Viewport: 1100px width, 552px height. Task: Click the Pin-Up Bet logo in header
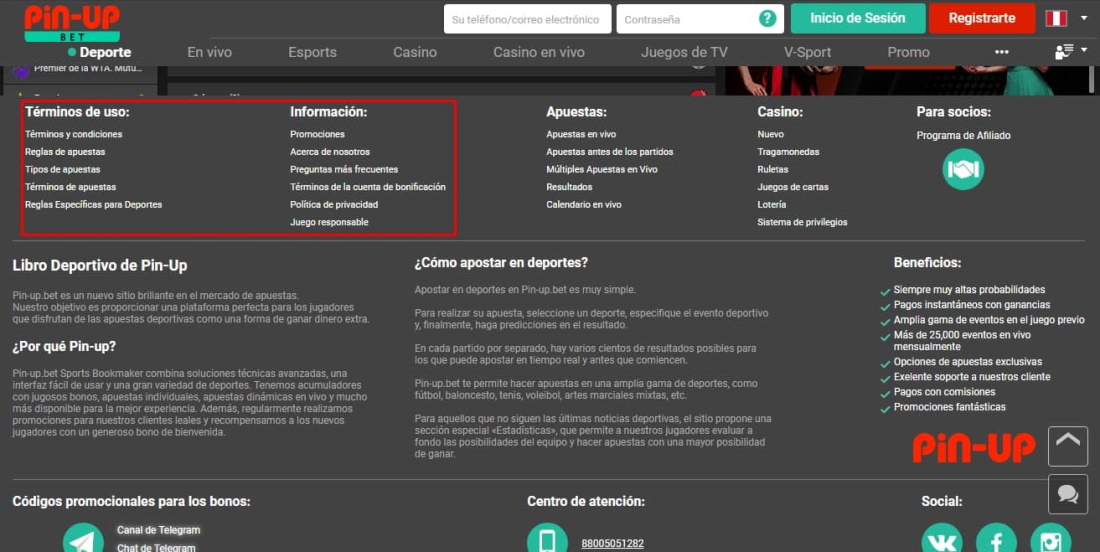pos(72,23)
